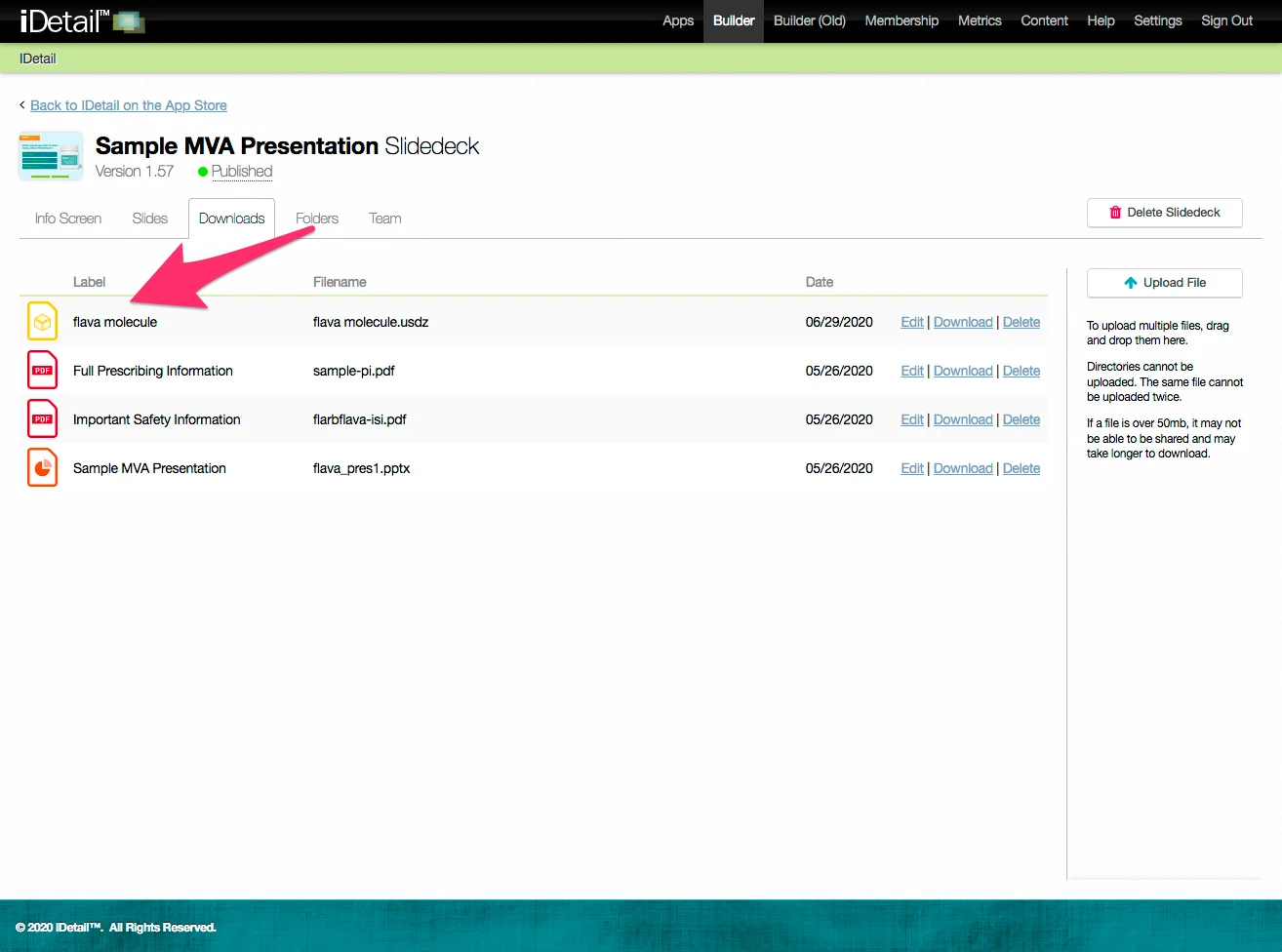The width and height of the screenshot is (1282, 952).
Task: Click the Sample MVA Presentation pptx icon
Action: tap(42, 468)
